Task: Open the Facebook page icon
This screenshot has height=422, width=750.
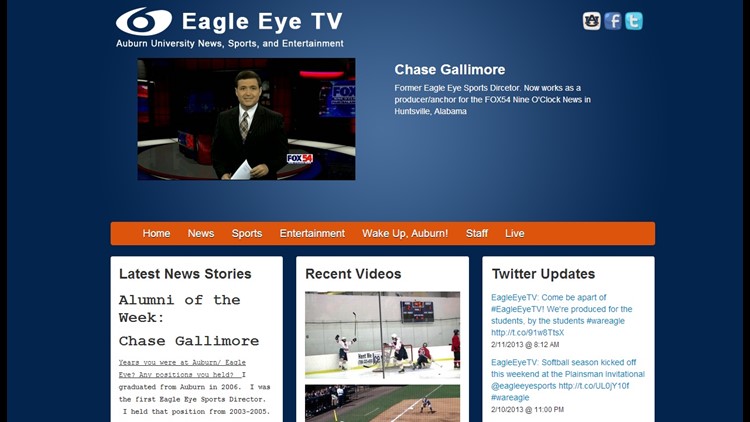Action: [x=613, y=21]
